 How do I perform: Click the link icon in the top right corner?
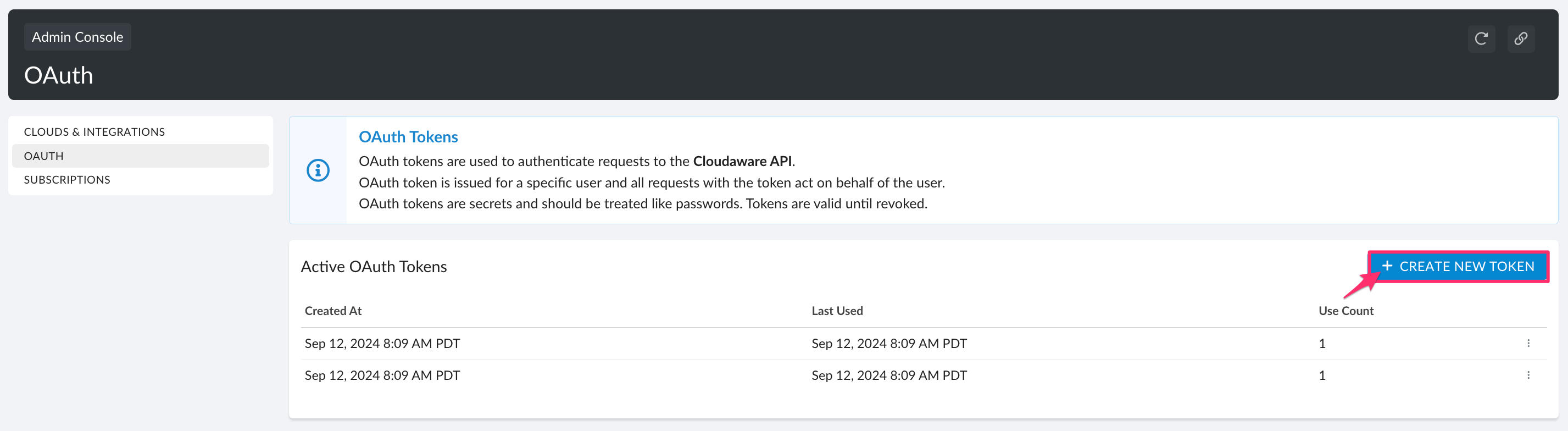[x=1521, y=38]
